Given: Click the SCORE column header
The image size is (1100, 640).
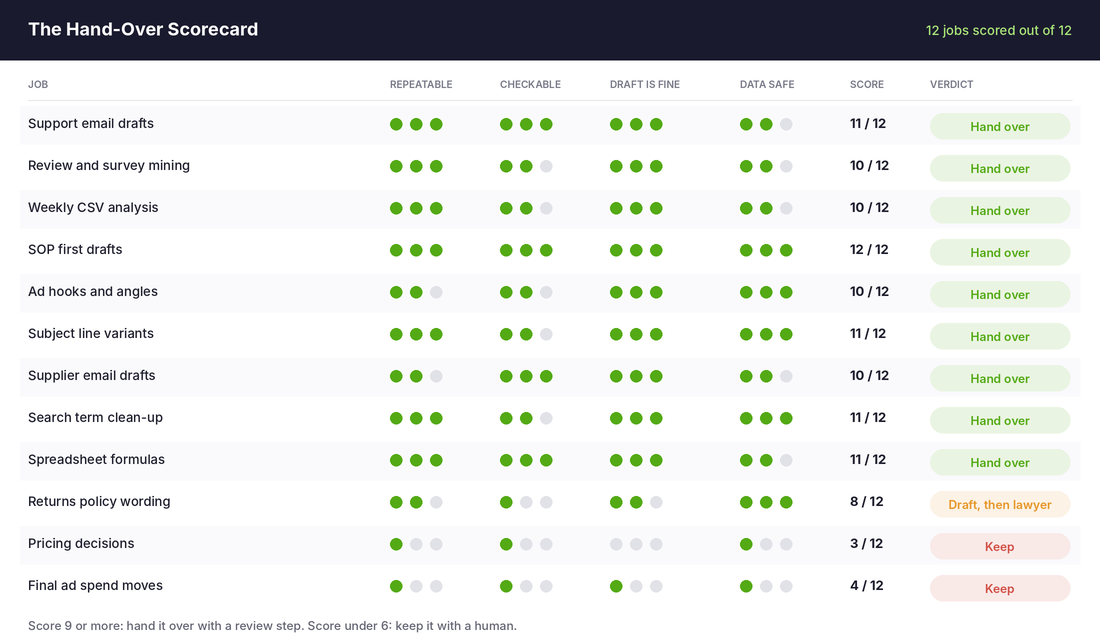Looking at the screenshot, I should tap(867, 84).
